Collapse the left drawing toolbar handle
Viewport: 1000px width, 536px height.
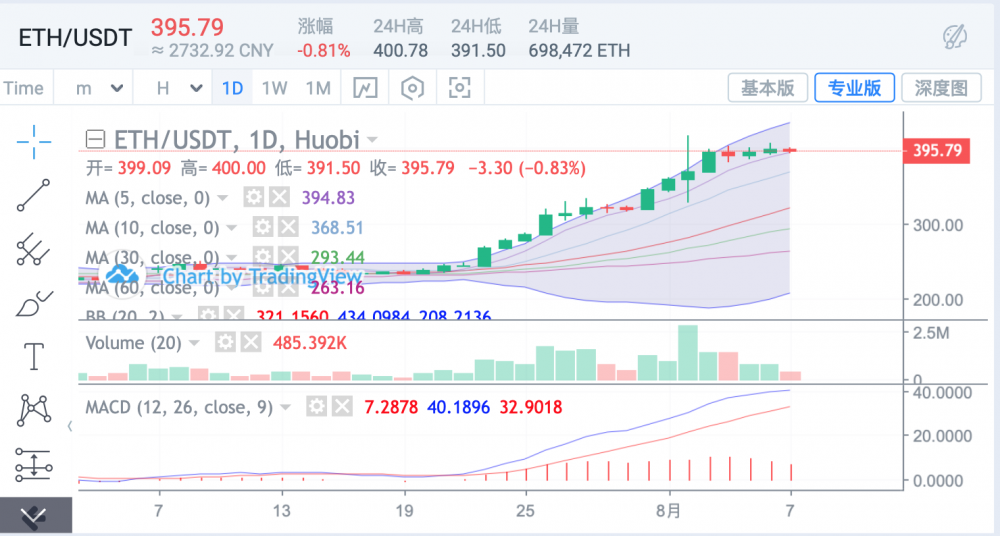[70, 426]
